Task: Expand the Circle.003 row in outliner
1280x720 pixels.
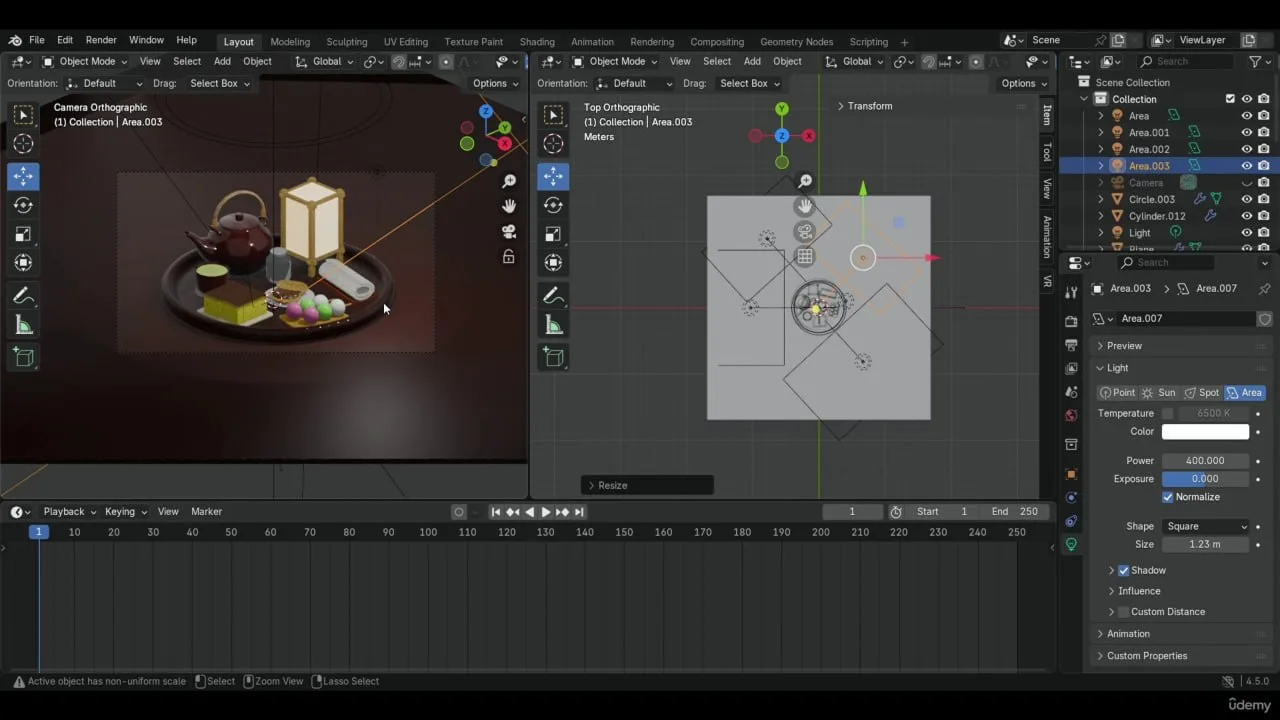Action: (1101, 199)
